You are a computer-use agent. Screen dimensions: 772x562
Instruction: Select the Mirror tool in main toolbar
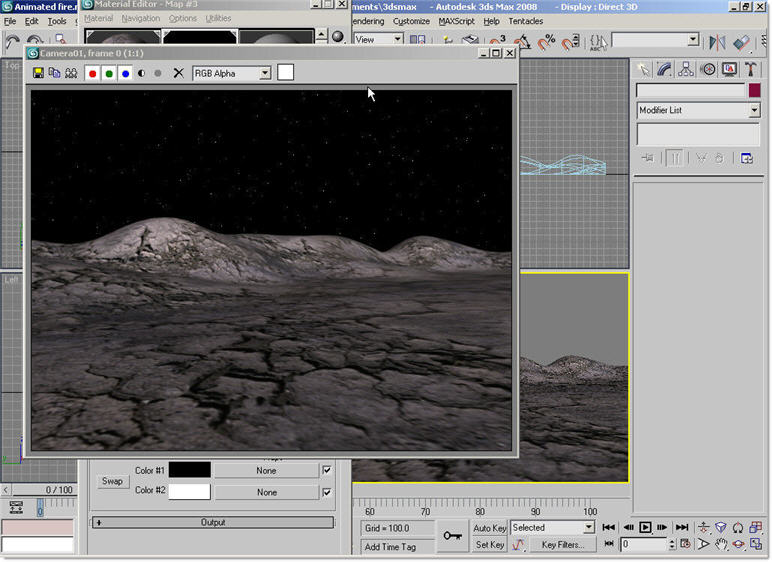pyautogui.click(x=717, y=42)
